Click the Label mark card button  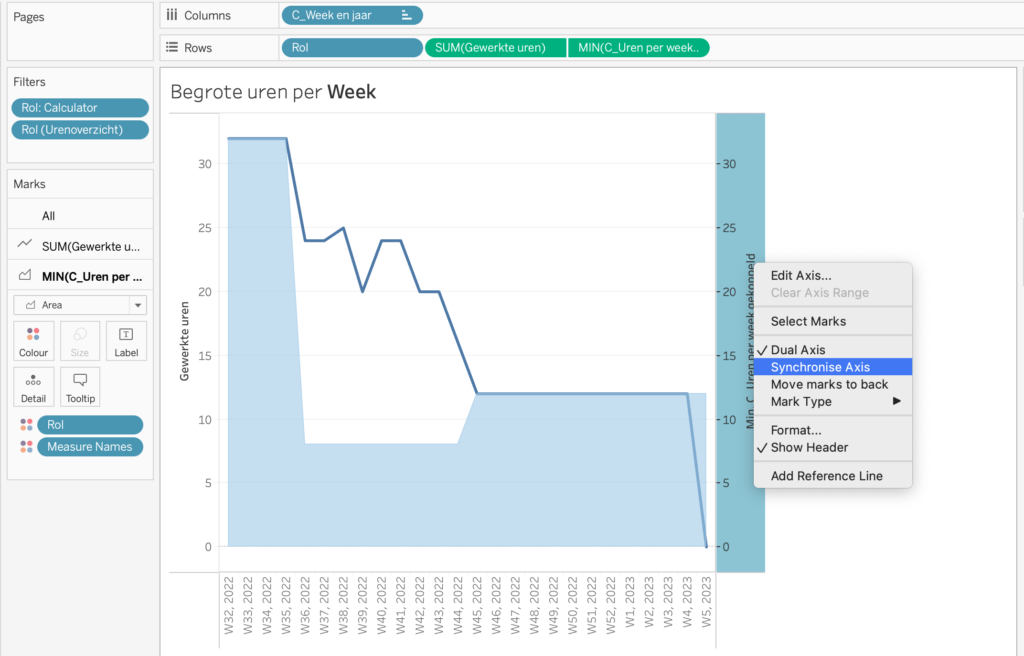(x=126, y=341)
